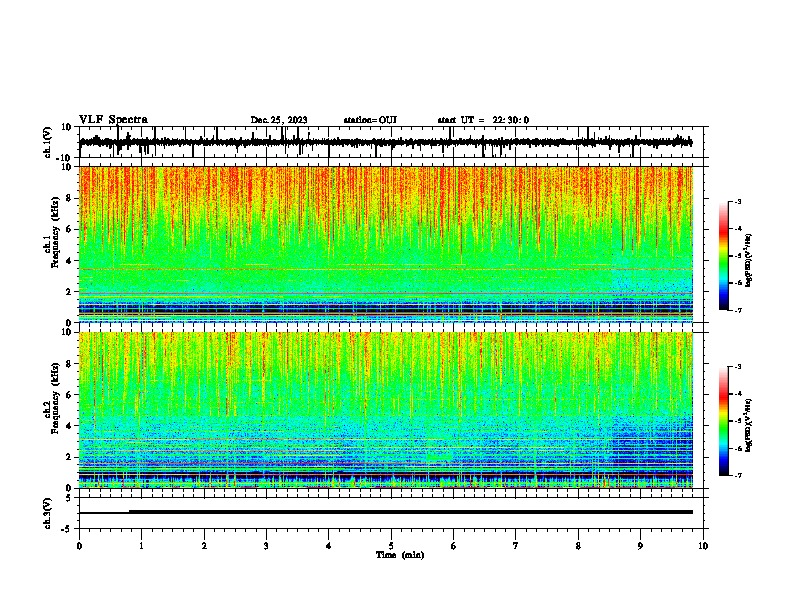Image resolution: width=792 pixels, height=612 pixels.
Task: Click the lower color bar log(PSD) unit label
Action: point(749,425)
